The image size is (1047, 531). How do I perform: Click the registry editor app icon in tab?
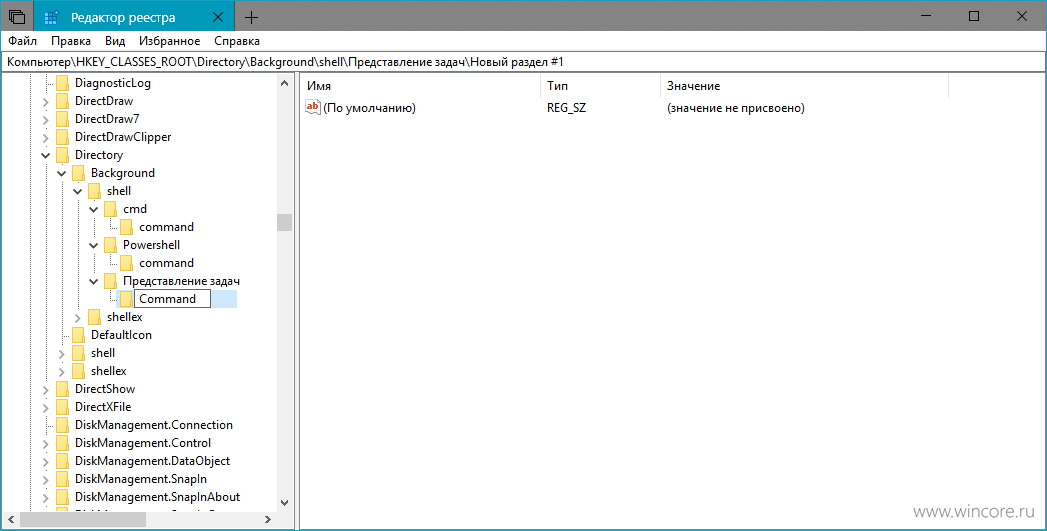(51, 17)
